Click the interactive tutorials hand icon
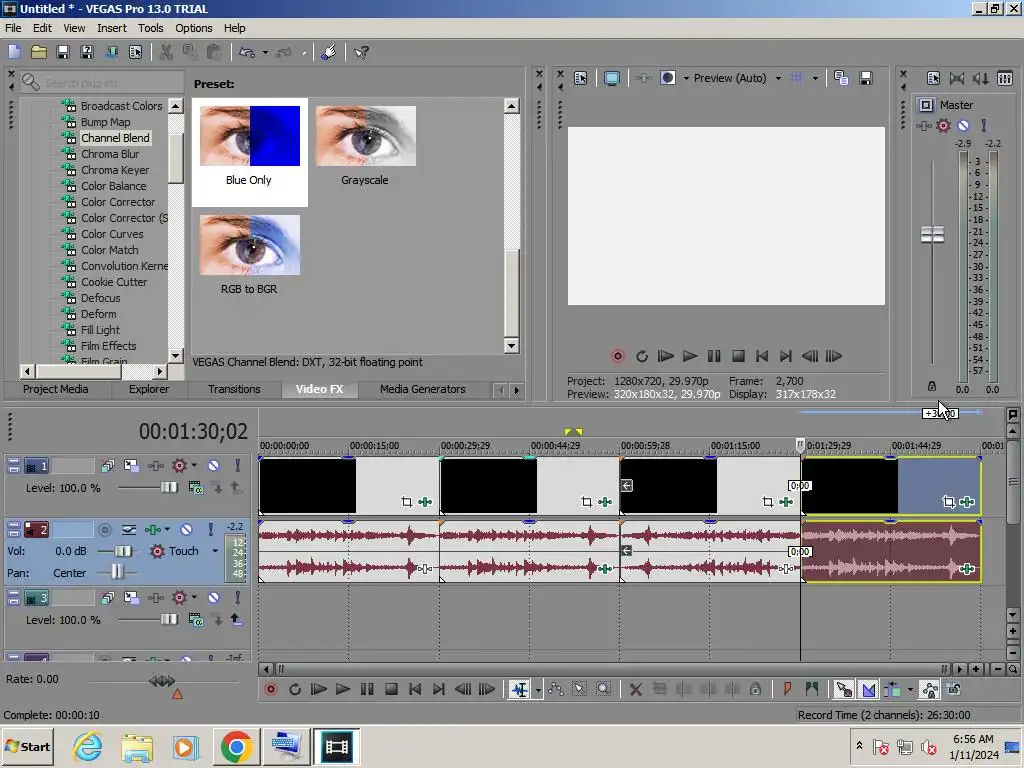The height and width of the screenshot is (768, 1024). pyautogui.click(x=328, y=52)
